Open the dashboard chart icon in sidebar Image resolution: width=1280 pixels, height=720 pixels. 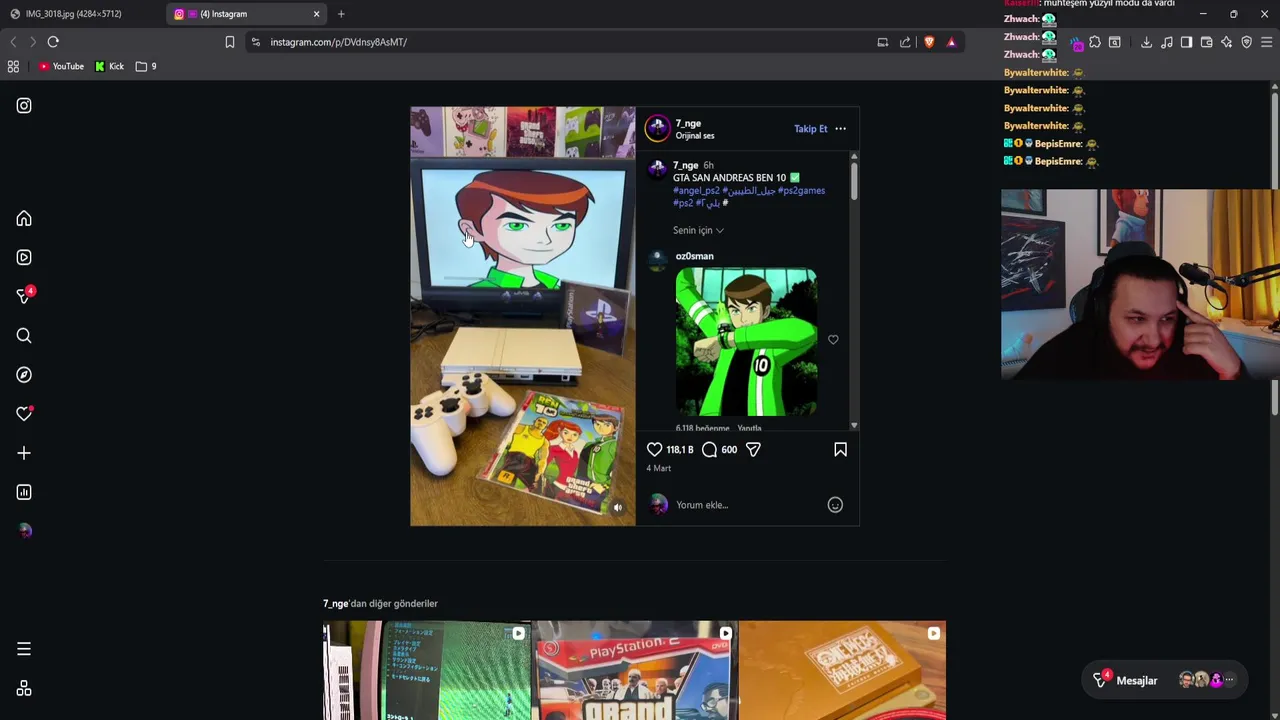point(24,492)
